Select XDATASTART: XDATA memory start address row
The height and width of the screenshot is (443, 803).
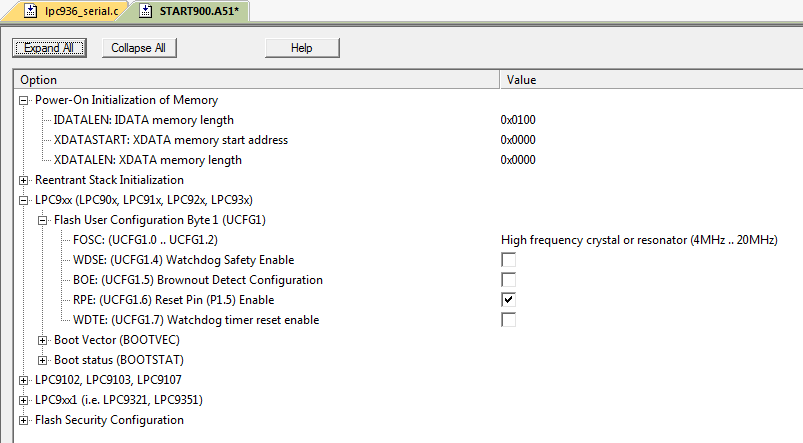(x=171, y=140)
